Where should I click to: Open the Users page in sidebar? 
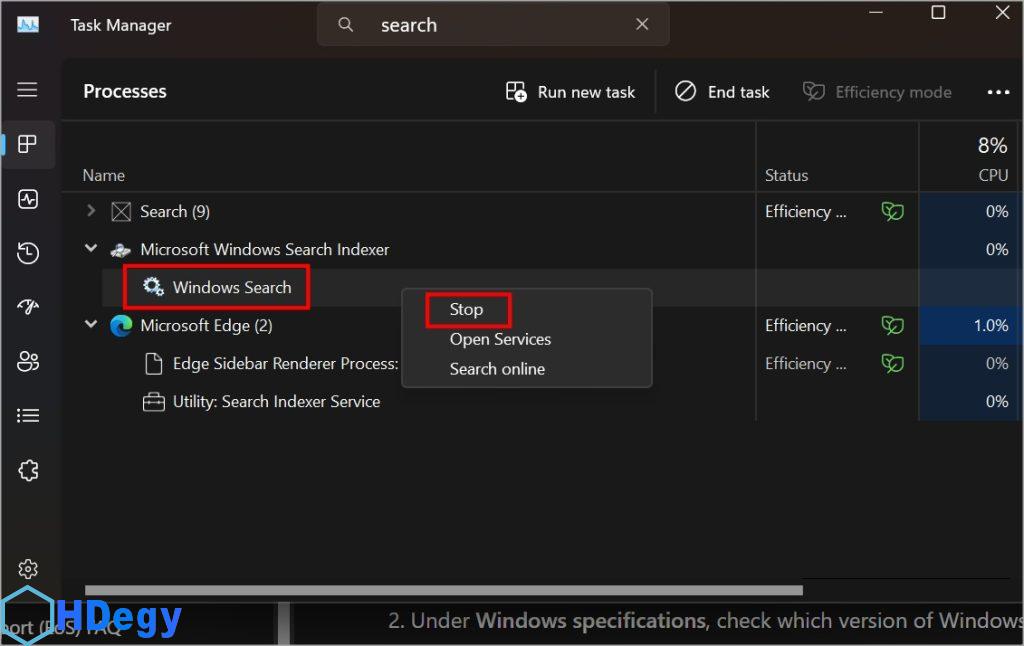28,362
